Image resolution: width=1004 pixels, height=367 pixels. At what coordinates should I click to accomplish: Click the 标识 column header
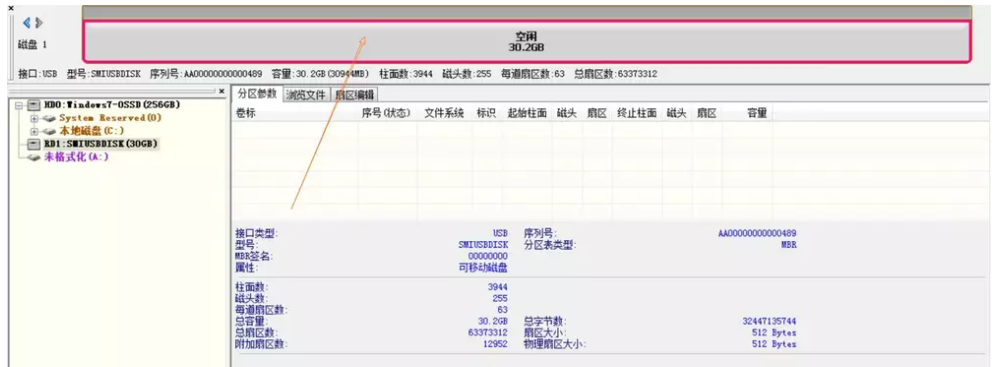[x=486, y=113]
